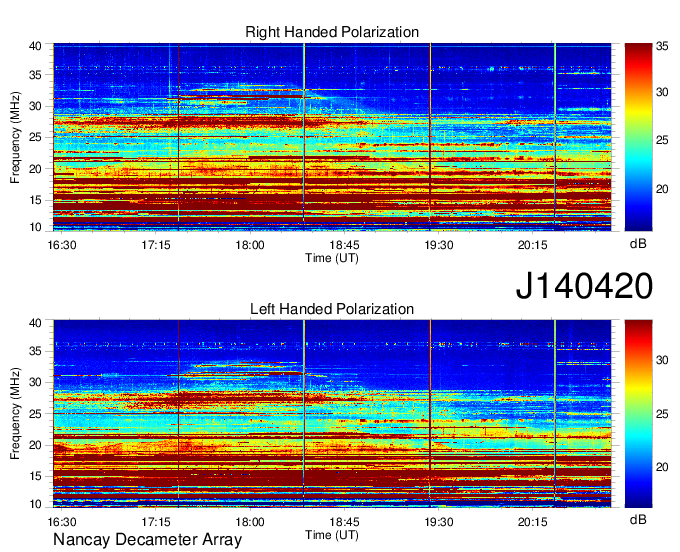Click the 16:30 tick of Right Handed plot

click(62, 245)
